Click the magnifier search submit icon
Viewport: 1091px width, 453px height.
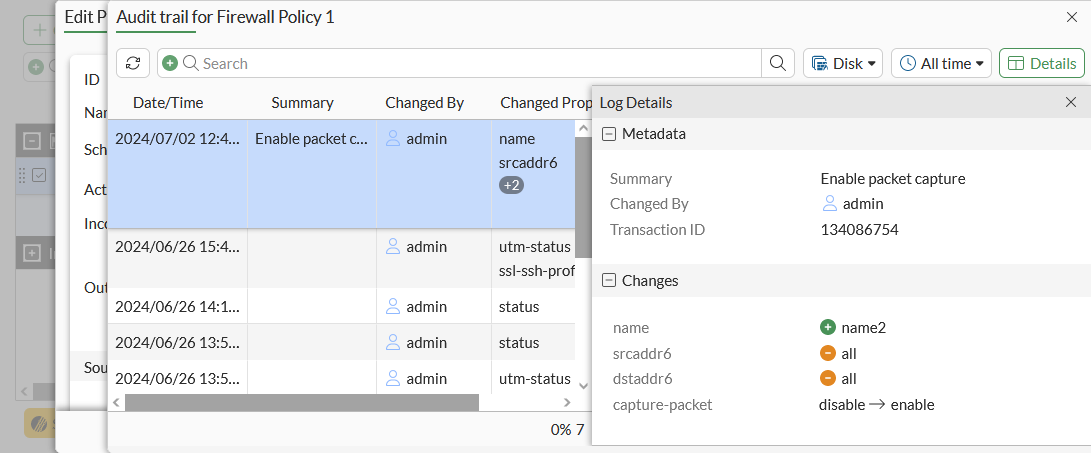tap(777, 63)
